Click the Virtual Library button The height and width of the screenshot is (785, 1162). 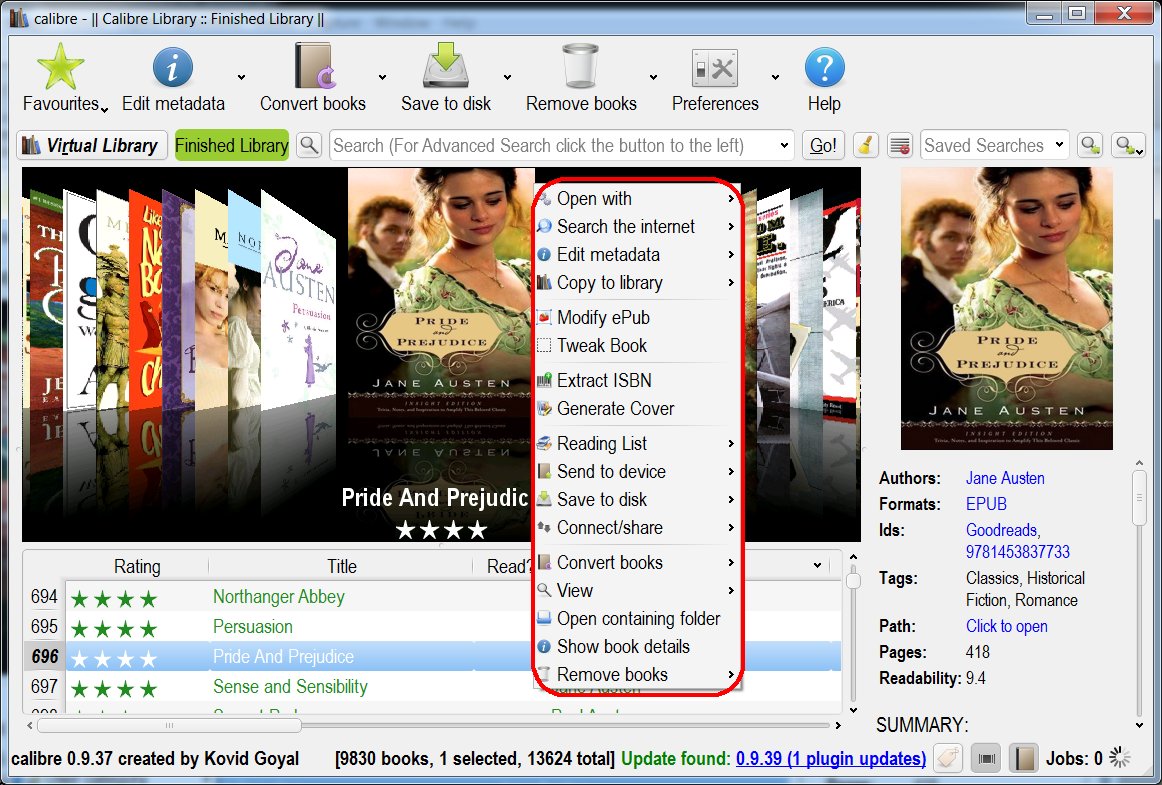(92, 145)
